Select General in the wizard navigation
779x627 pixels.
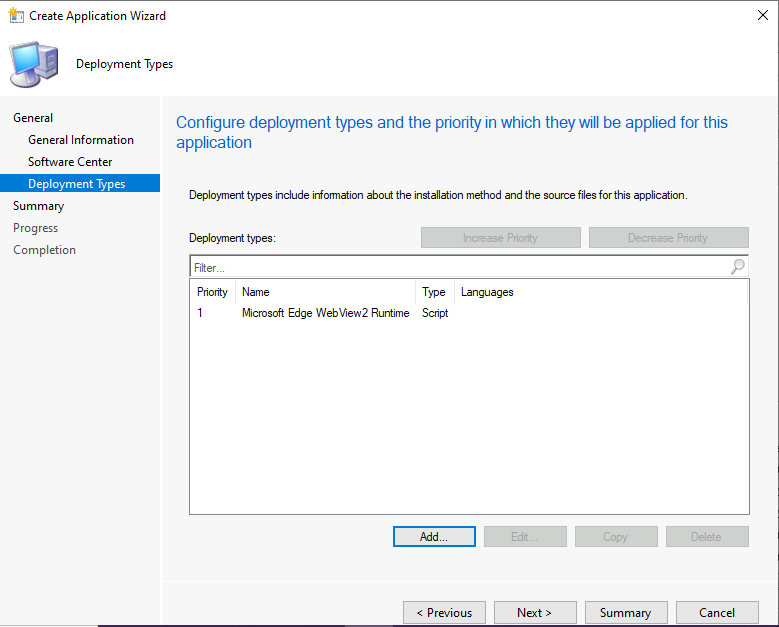pyautogui.click(x=33, y=118)
